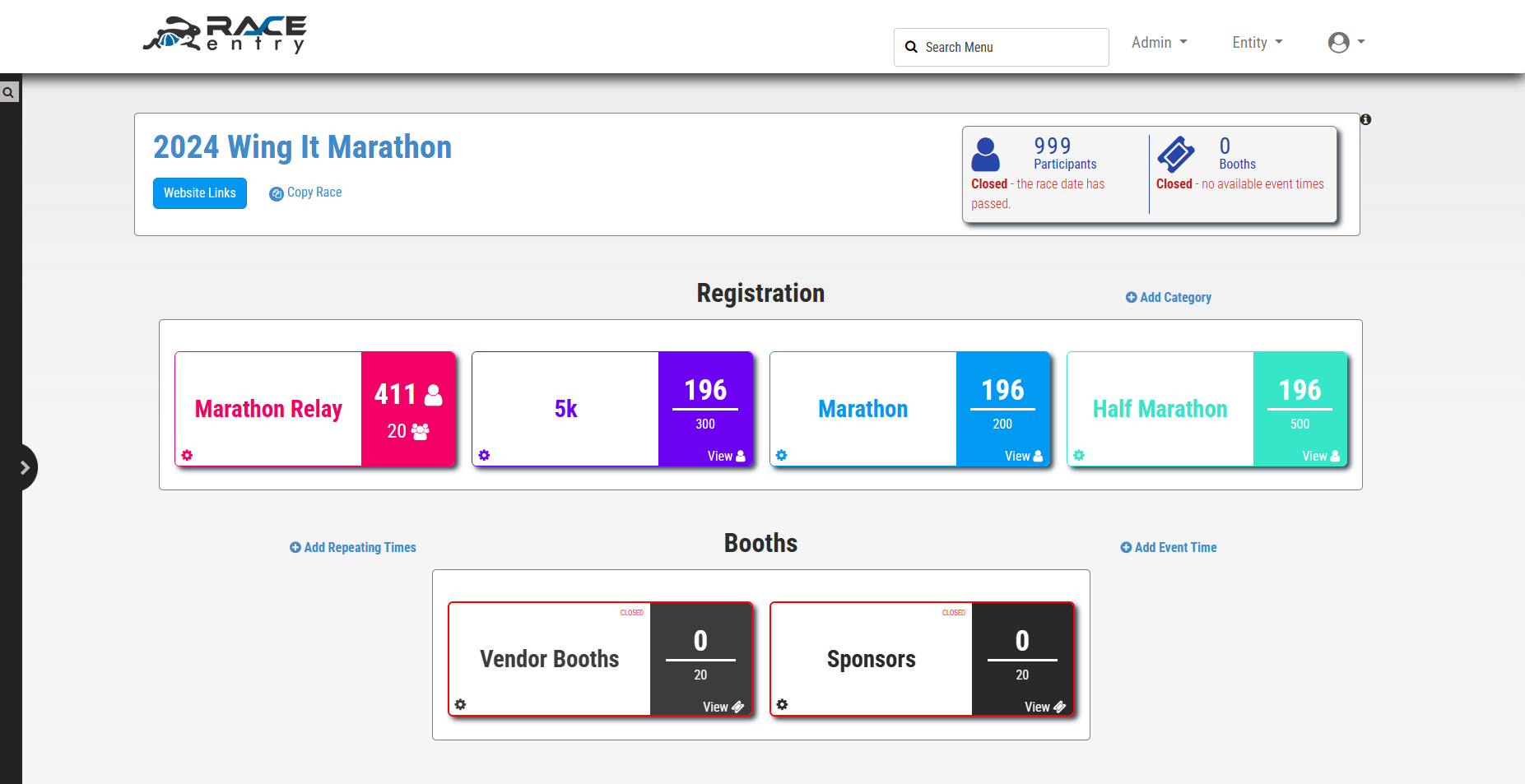Click the Booths ticket icon in stats box
This screenshot has width=1525, height=784.
[1174, 154]
